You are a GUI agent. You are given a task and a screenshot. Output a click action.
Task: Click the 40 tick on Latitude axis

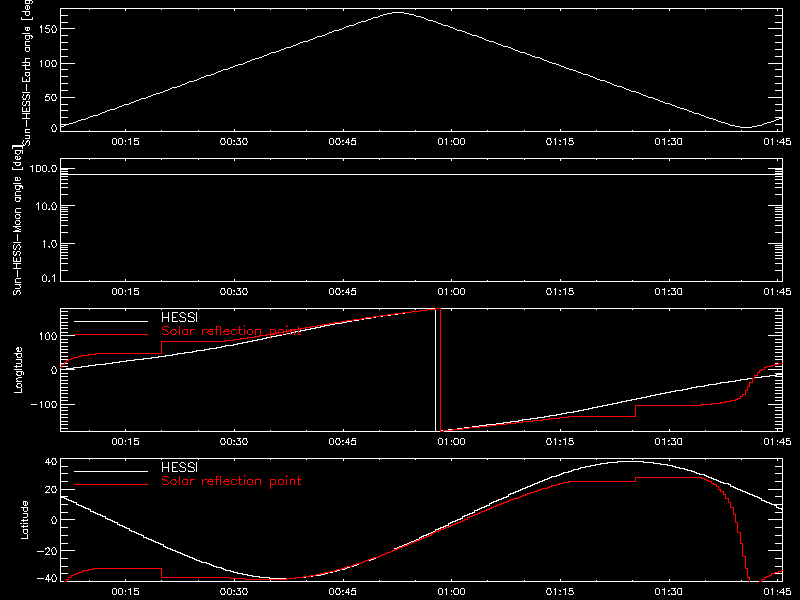pos(51,462)
